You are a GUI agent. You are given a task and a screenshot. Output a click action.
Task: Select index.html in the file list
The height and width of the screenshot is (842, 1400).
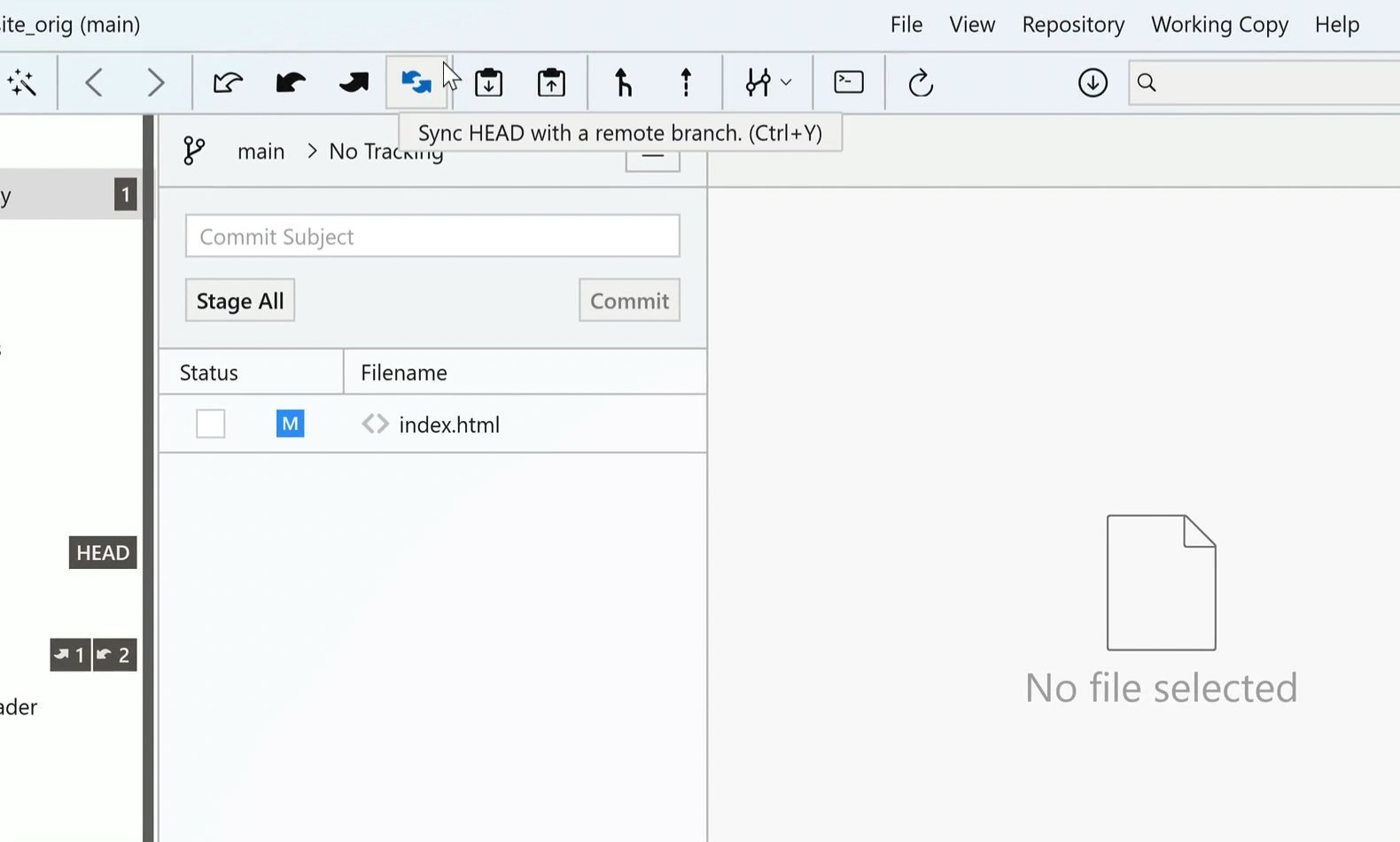click(x=449, y=425)
